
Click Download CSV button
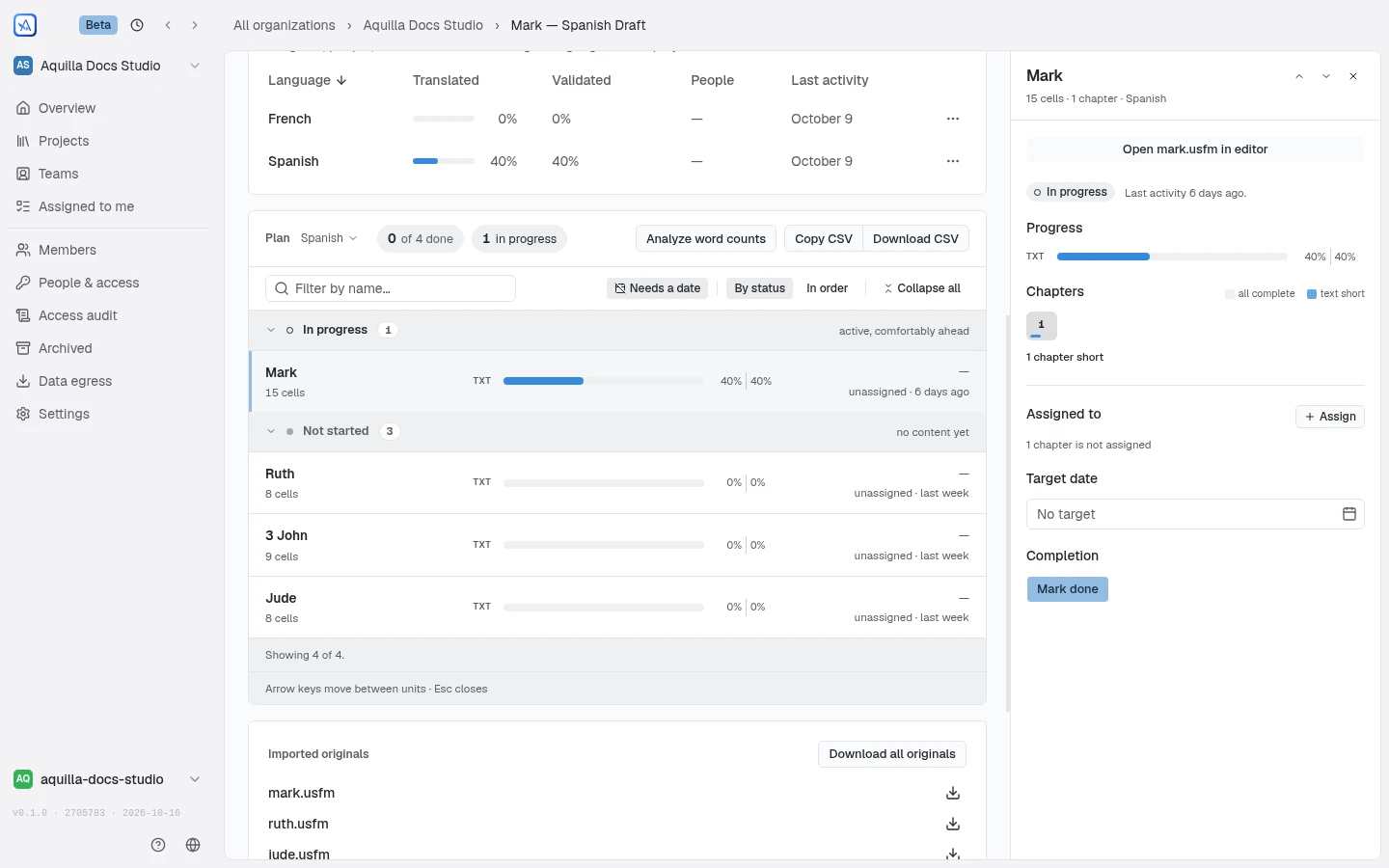(x=915, y=239)
